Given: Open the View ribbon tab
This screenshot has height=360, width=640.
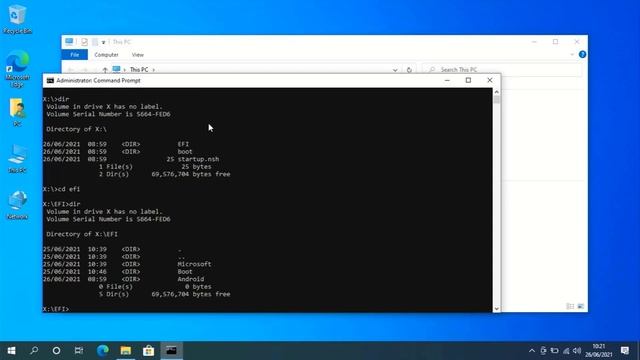Looking at the screenshot, I should pos(138,55).
